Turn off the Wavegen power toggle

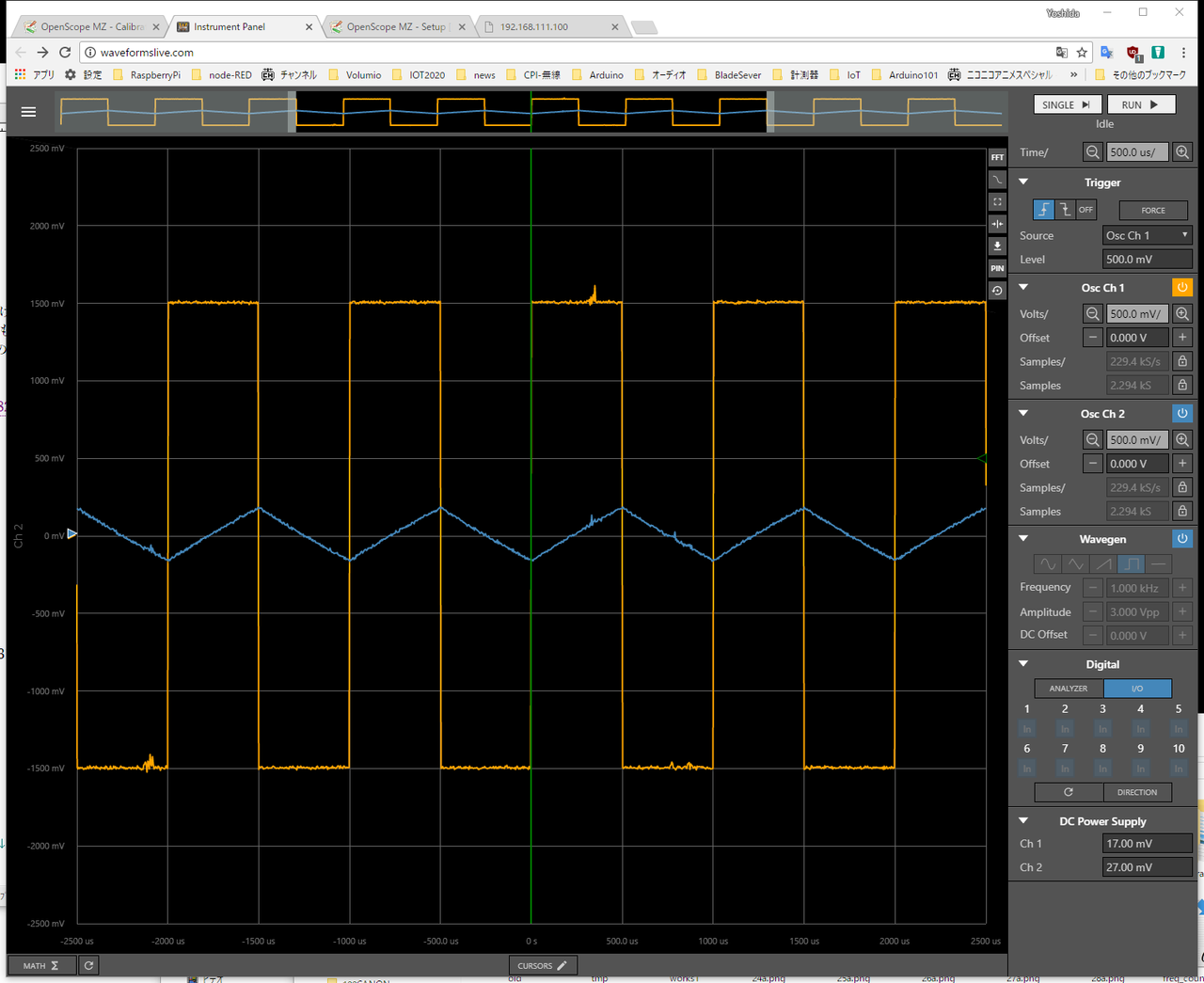pos(1182,539)
